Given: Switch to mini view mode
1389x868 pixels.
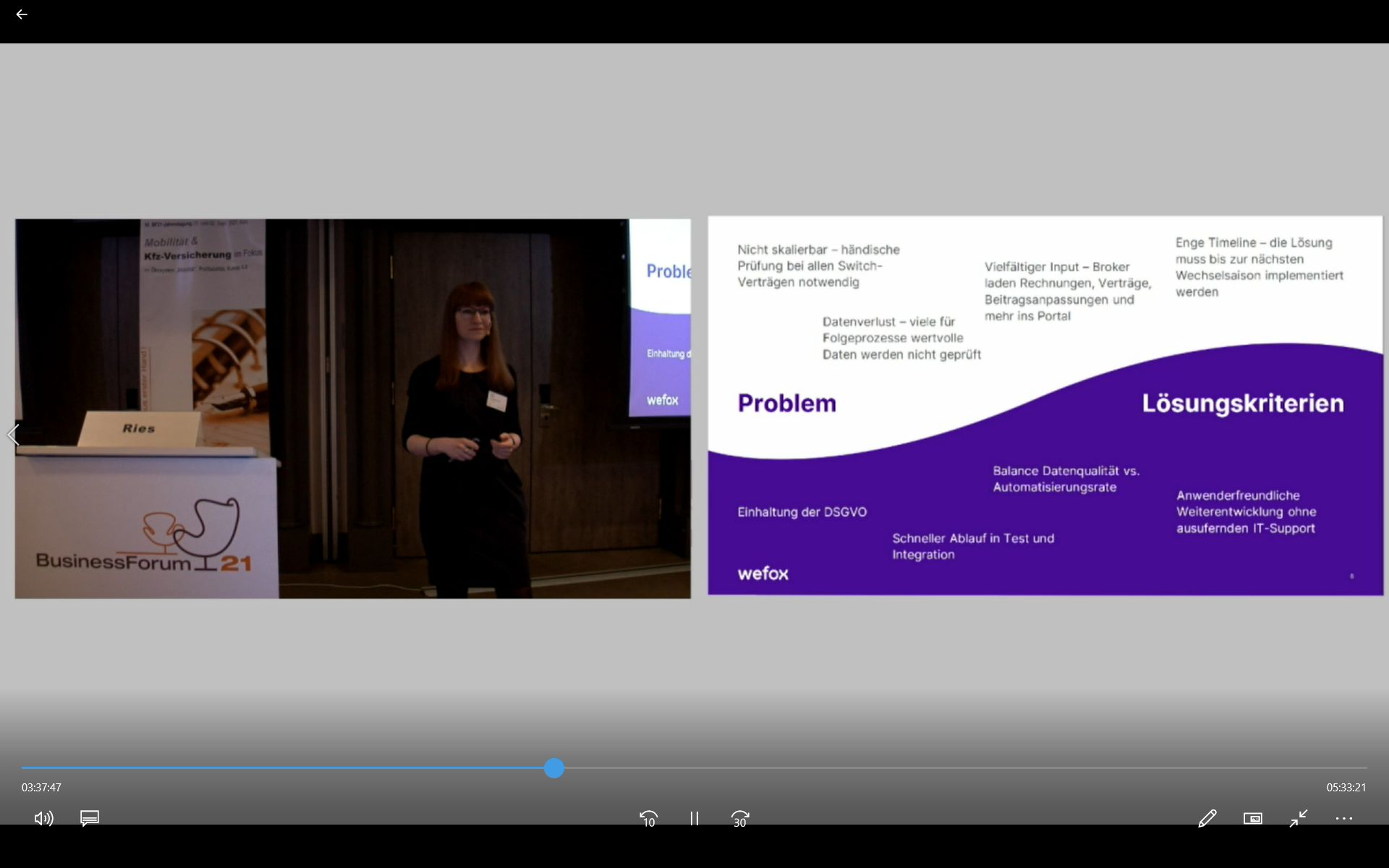Looking at the screenshot, I should (1252, 818).
